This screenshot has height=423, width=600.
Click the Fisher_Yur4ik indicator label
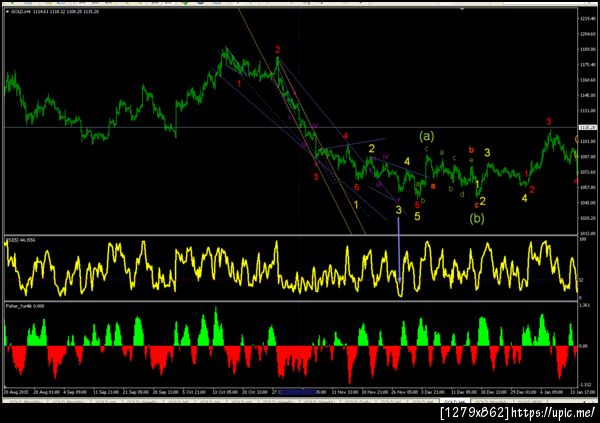click(x=25, y=306)
